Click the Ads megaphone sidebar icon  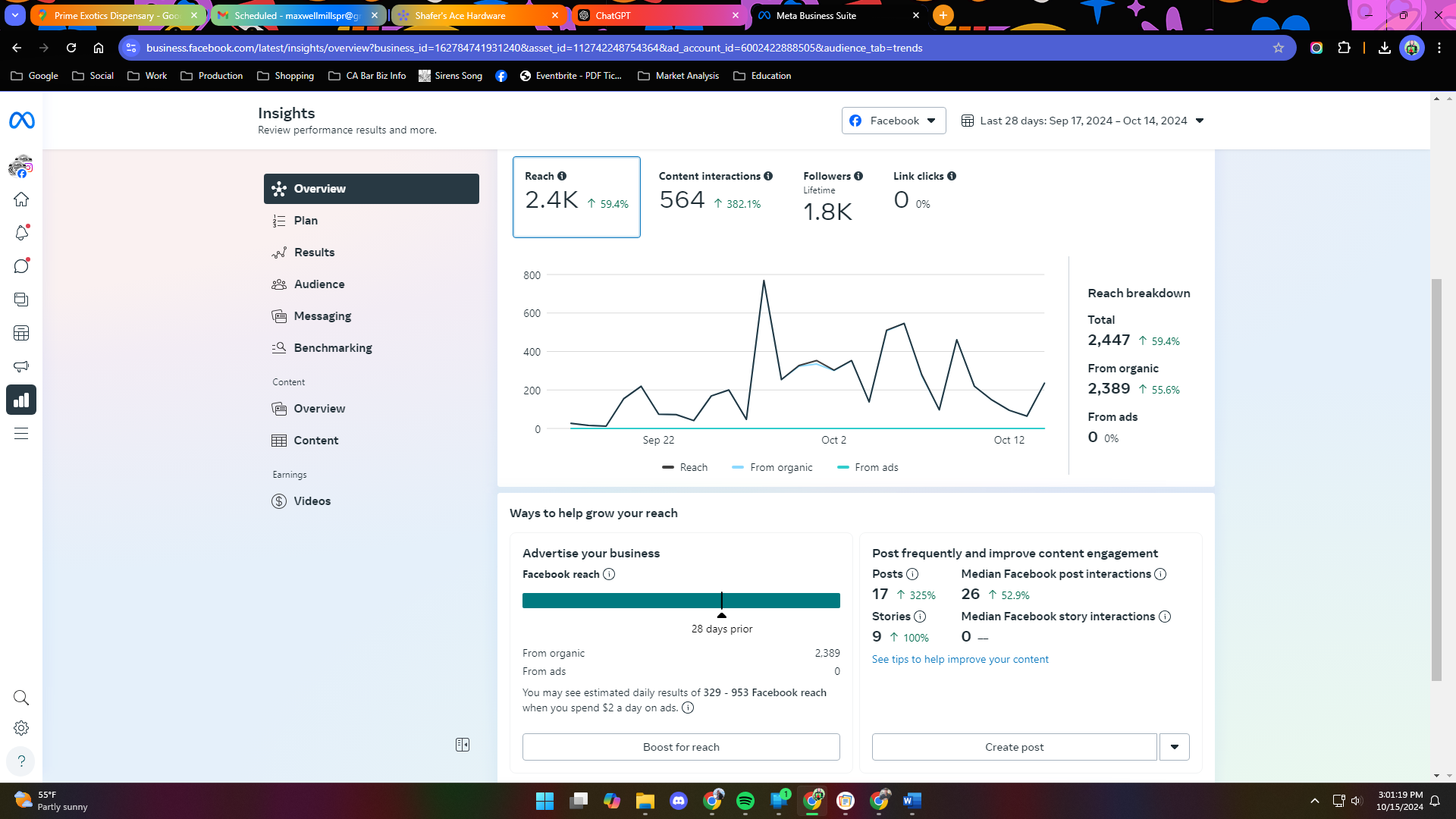[x=21, y=366]
